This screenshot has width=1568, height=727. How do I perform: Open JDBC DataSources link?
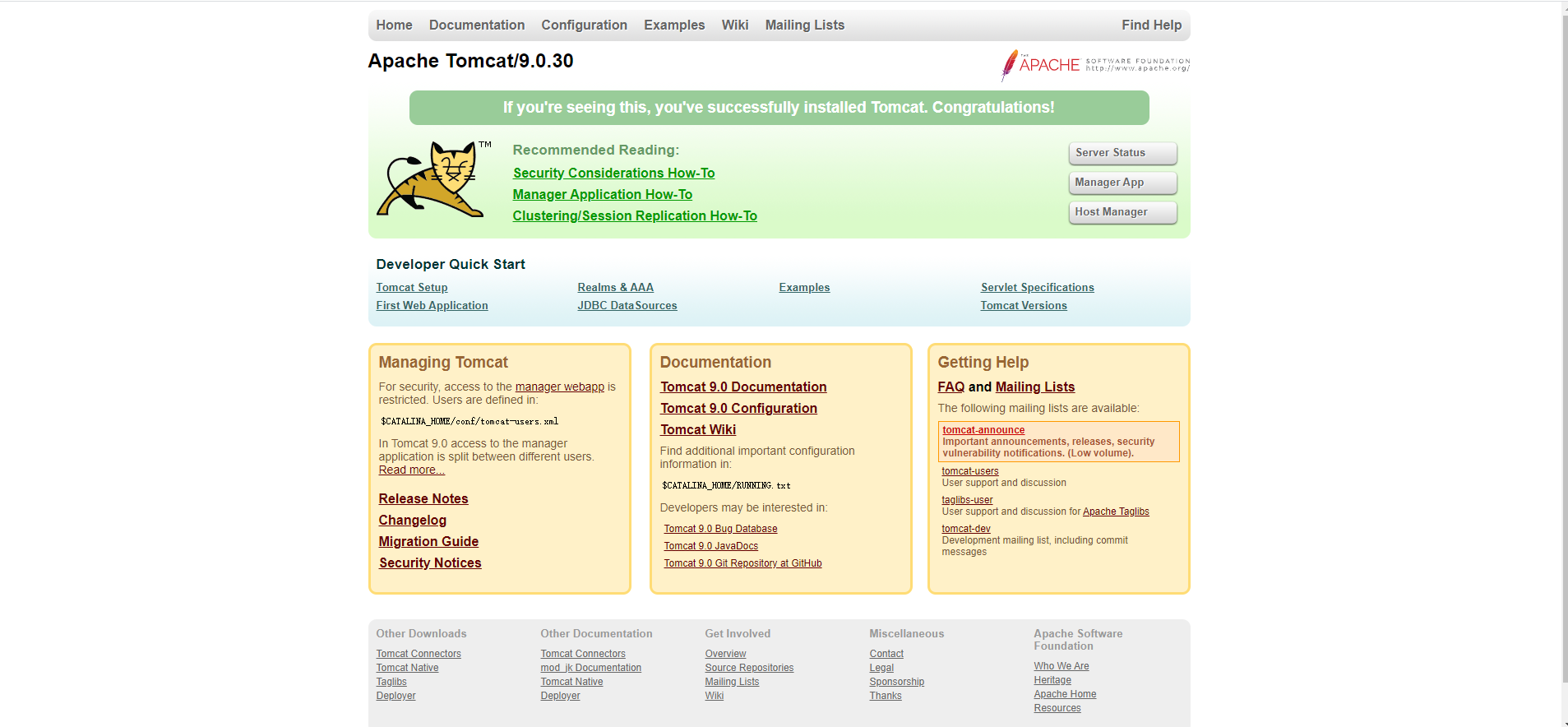point(627,305)
